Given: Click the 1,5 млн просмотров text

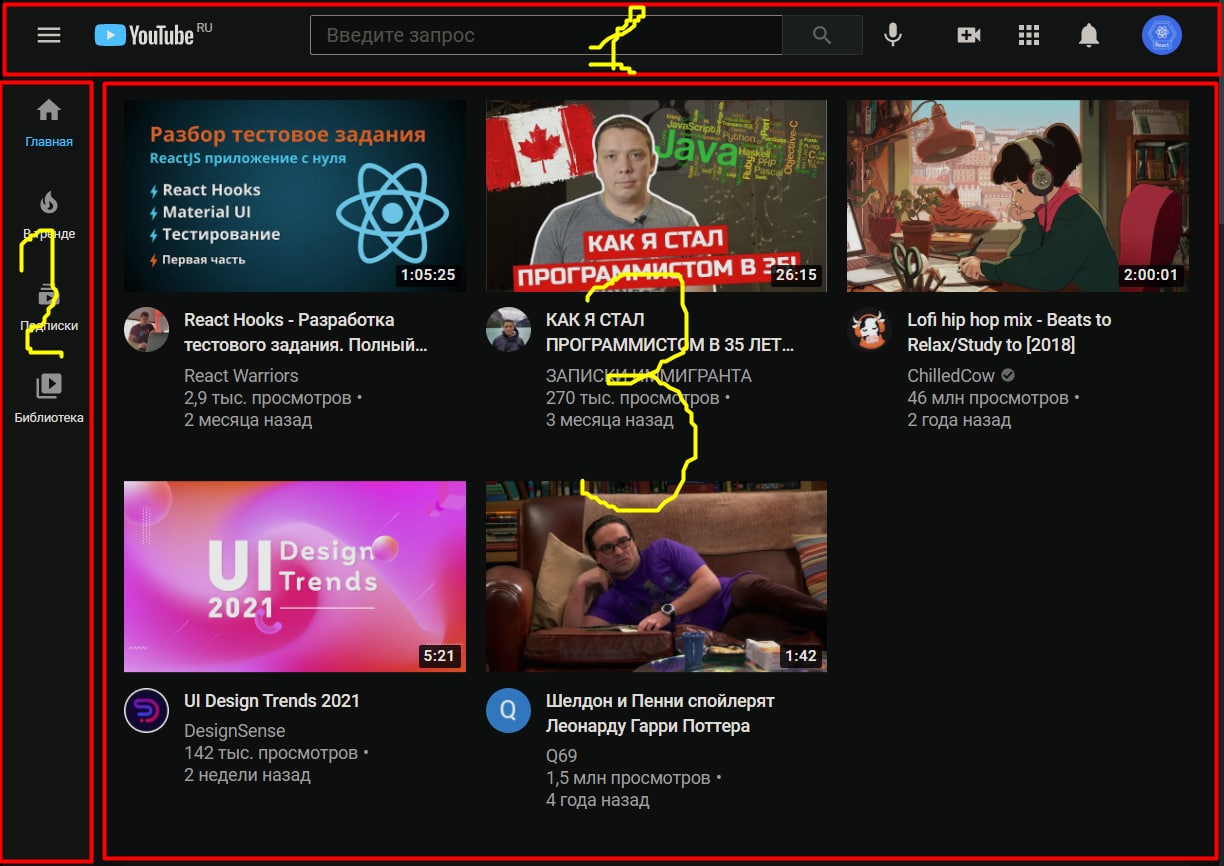Looking at the screenshot, I should pos(628,778).
